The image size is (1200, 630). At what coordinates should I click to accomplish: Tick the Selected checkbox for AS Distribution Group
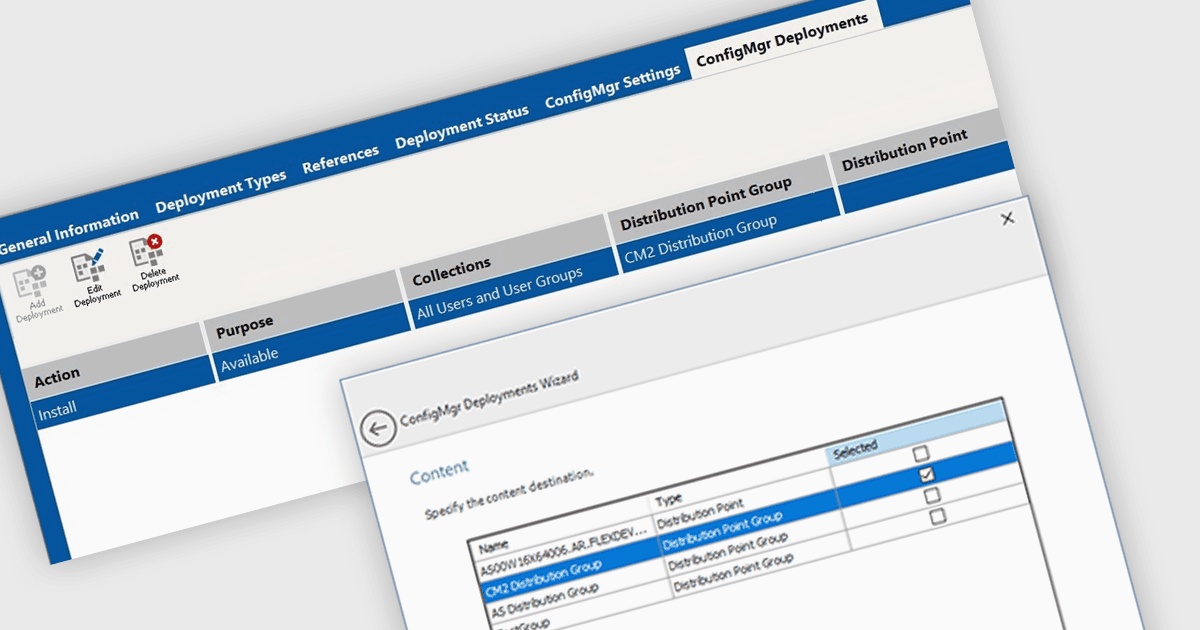point(931,495)
